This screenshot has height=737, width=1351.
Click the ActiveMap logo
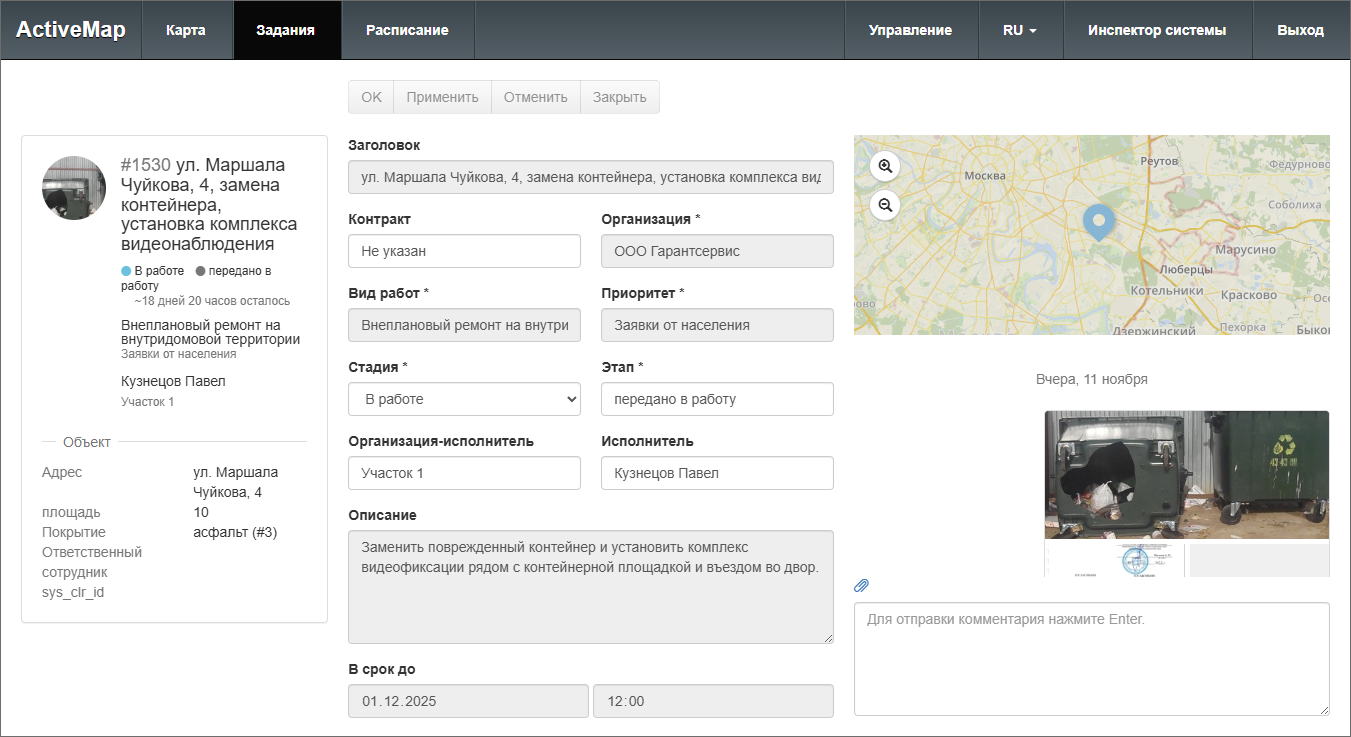pos(71,30)
